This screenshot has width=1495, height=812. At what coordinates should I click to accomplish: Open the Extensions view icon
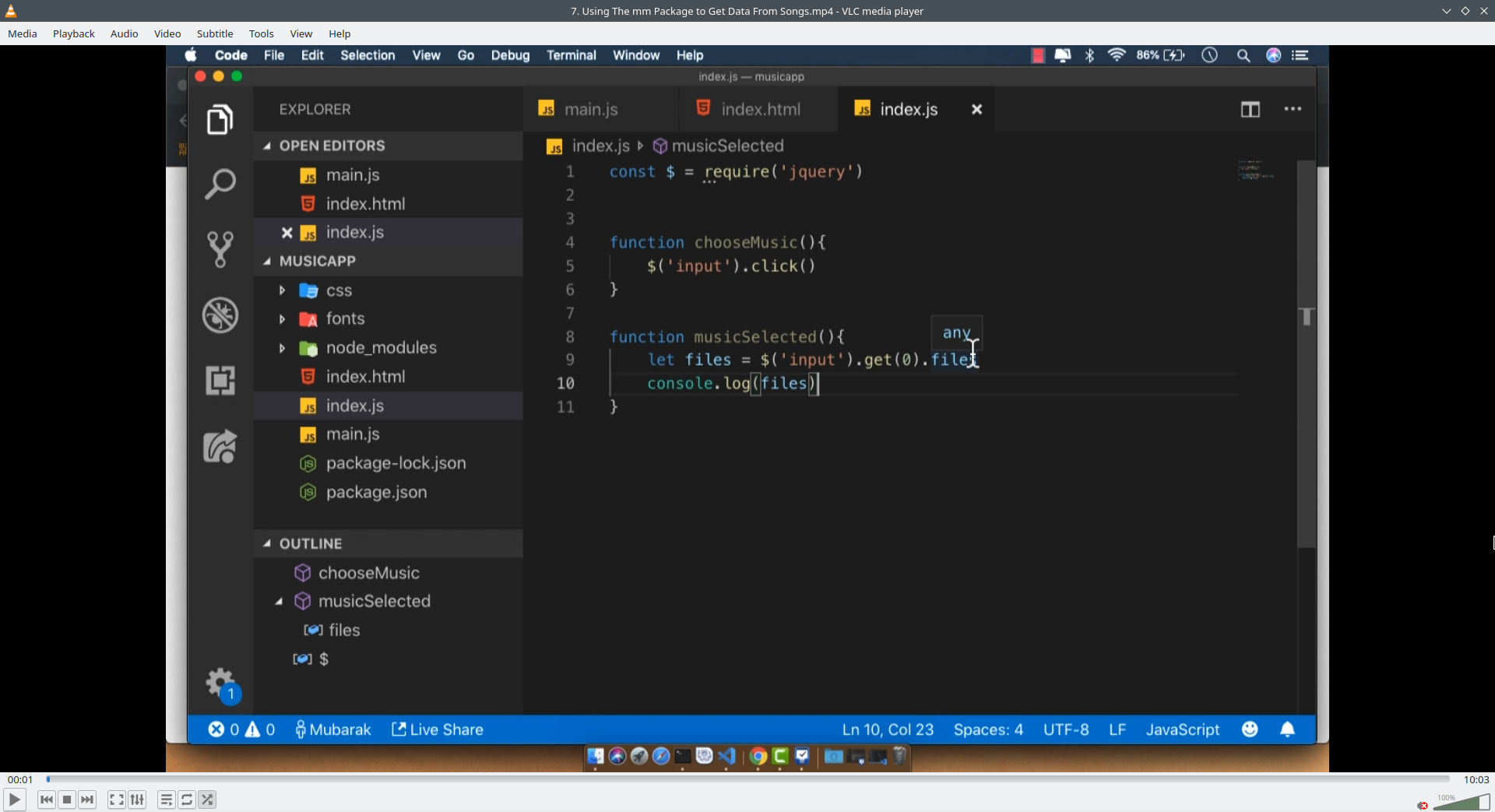(x=220, y=381)
